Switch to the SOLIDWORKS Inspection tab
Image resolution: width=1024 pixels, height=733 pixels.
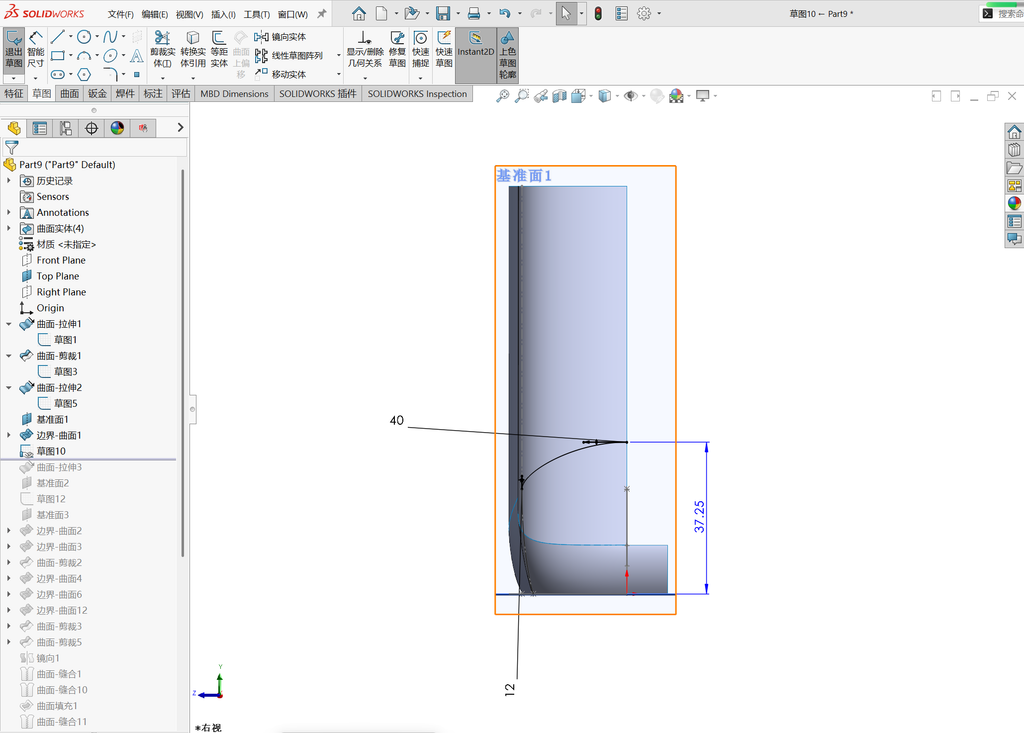point(417,93)
